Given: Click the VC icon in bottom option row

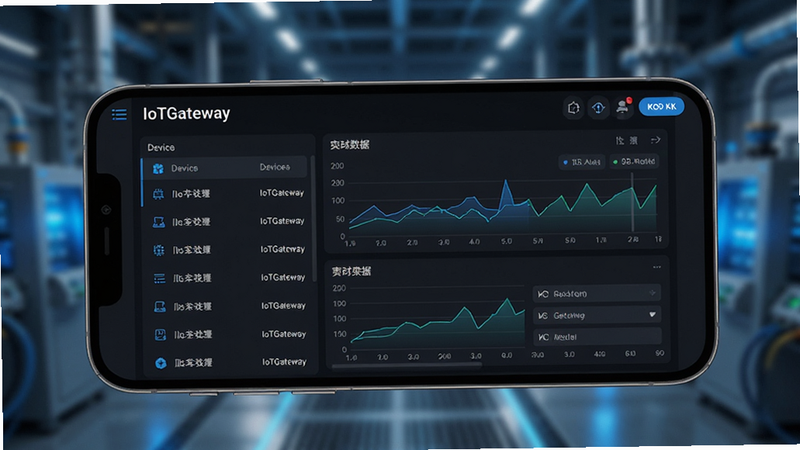Looking at the screenshot, I should [x=544, y=337].
